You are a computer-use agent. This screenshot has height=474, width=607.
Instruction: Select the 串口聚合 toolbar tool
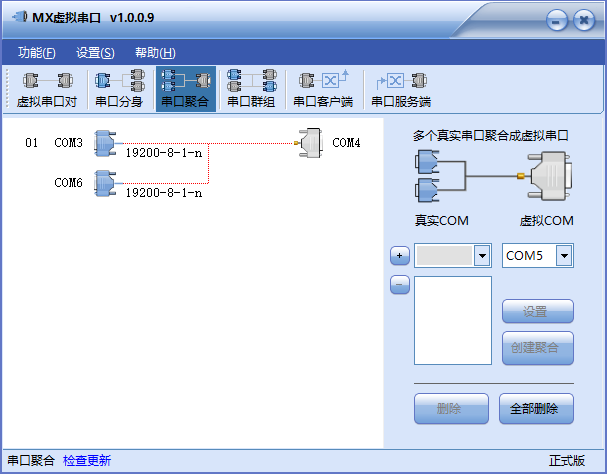[186, 89]
